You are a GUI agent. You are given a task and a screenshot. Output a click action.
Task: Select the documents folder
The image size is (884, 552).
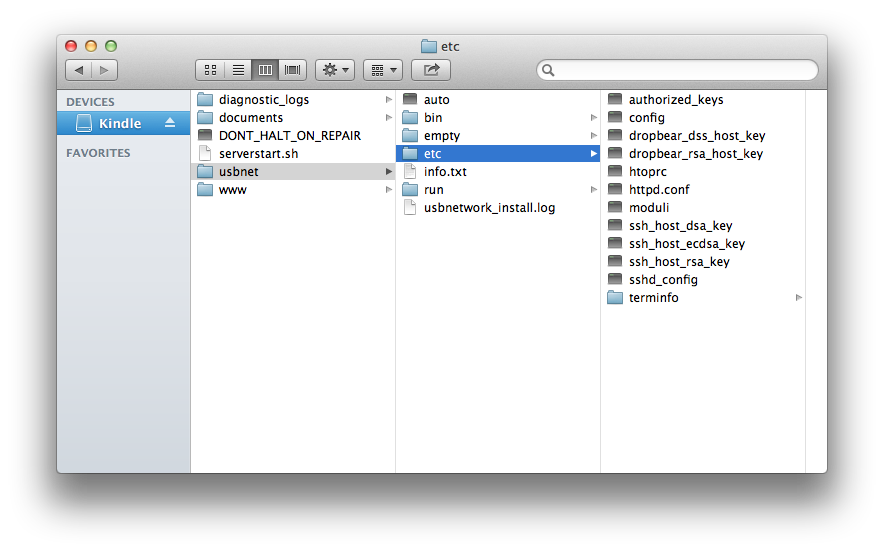[293, 117]
